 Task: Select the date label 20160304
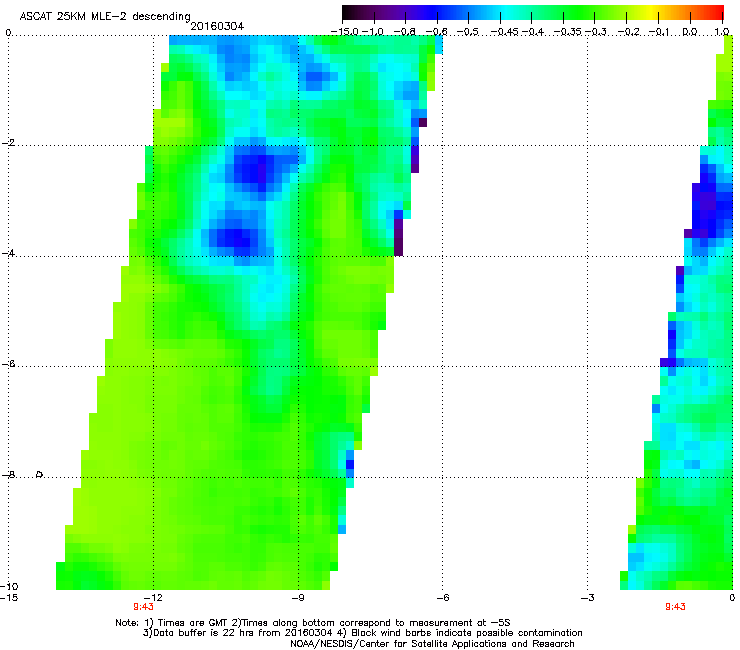[x=217, y=26]
